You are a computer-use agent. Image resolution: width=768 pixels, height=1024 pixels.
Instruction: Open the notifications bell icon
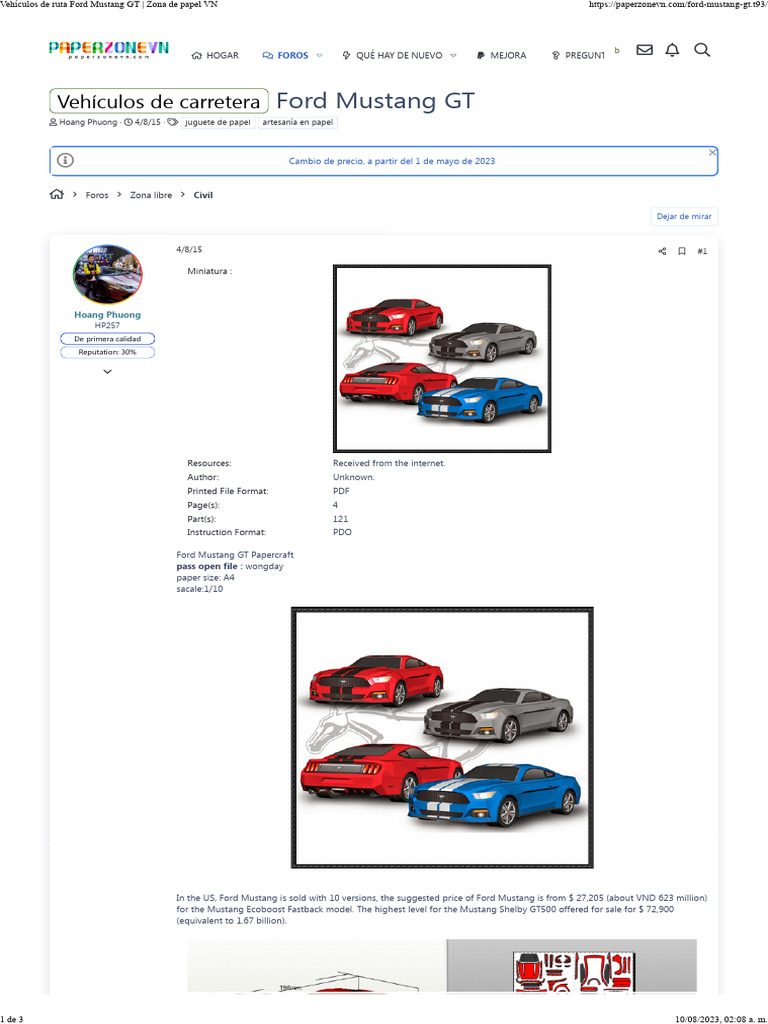[x=672, y=50]
